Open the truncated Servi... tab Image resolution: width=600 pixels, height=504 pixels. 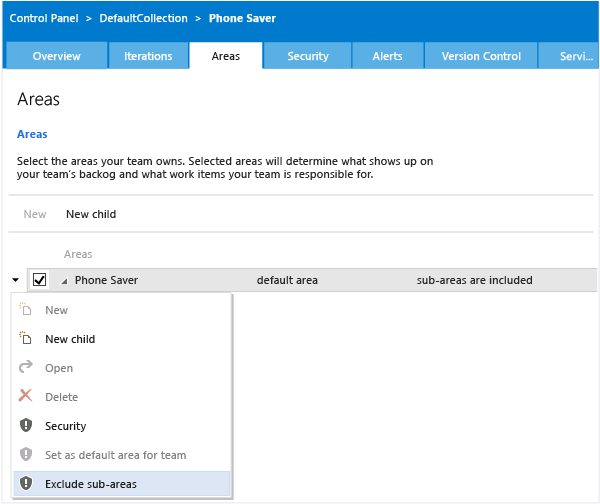coord(569,56)
